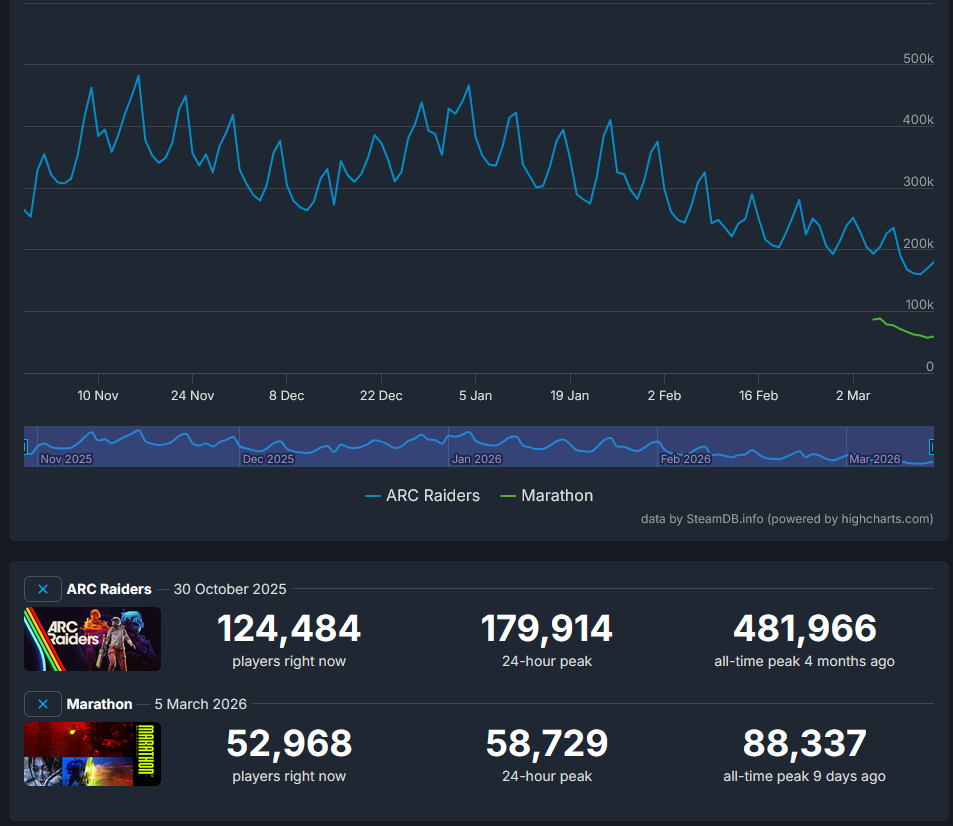Viewport: 953px width, 826px height.
Task: Remove ARC Raiders from comparison with X button
Action: (x=43, y=589)
